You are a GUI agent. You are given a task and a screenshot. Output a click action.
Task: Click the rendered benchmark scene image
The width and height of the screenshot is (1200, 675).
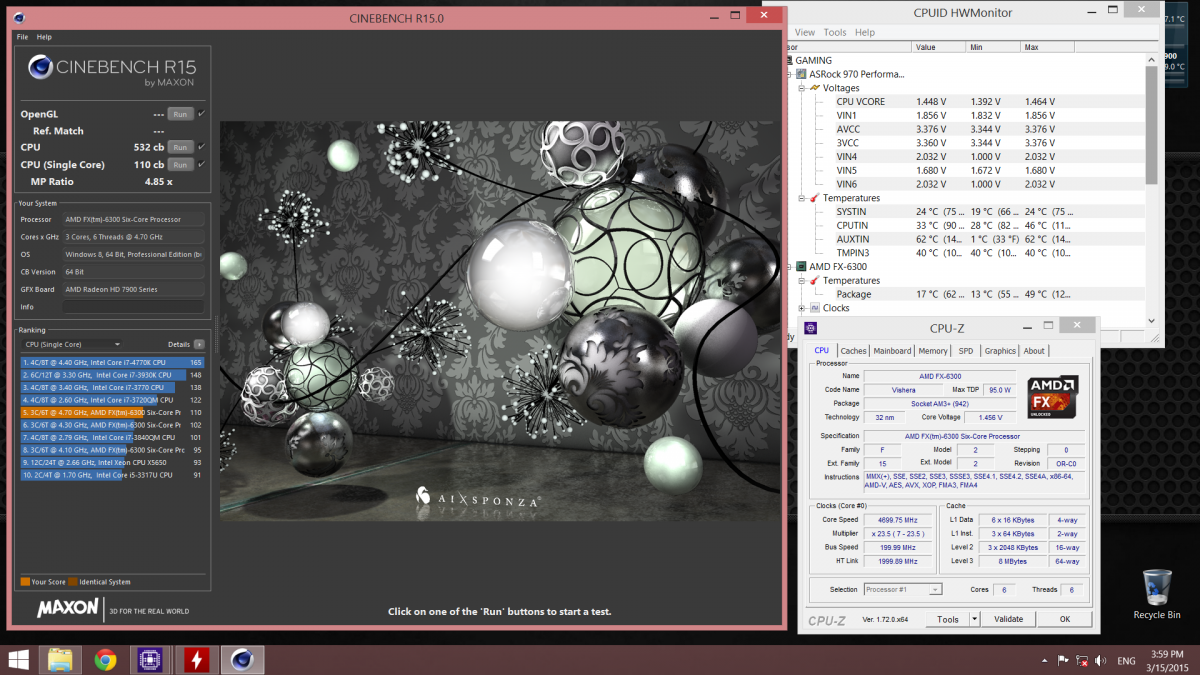tap(500, 321)
